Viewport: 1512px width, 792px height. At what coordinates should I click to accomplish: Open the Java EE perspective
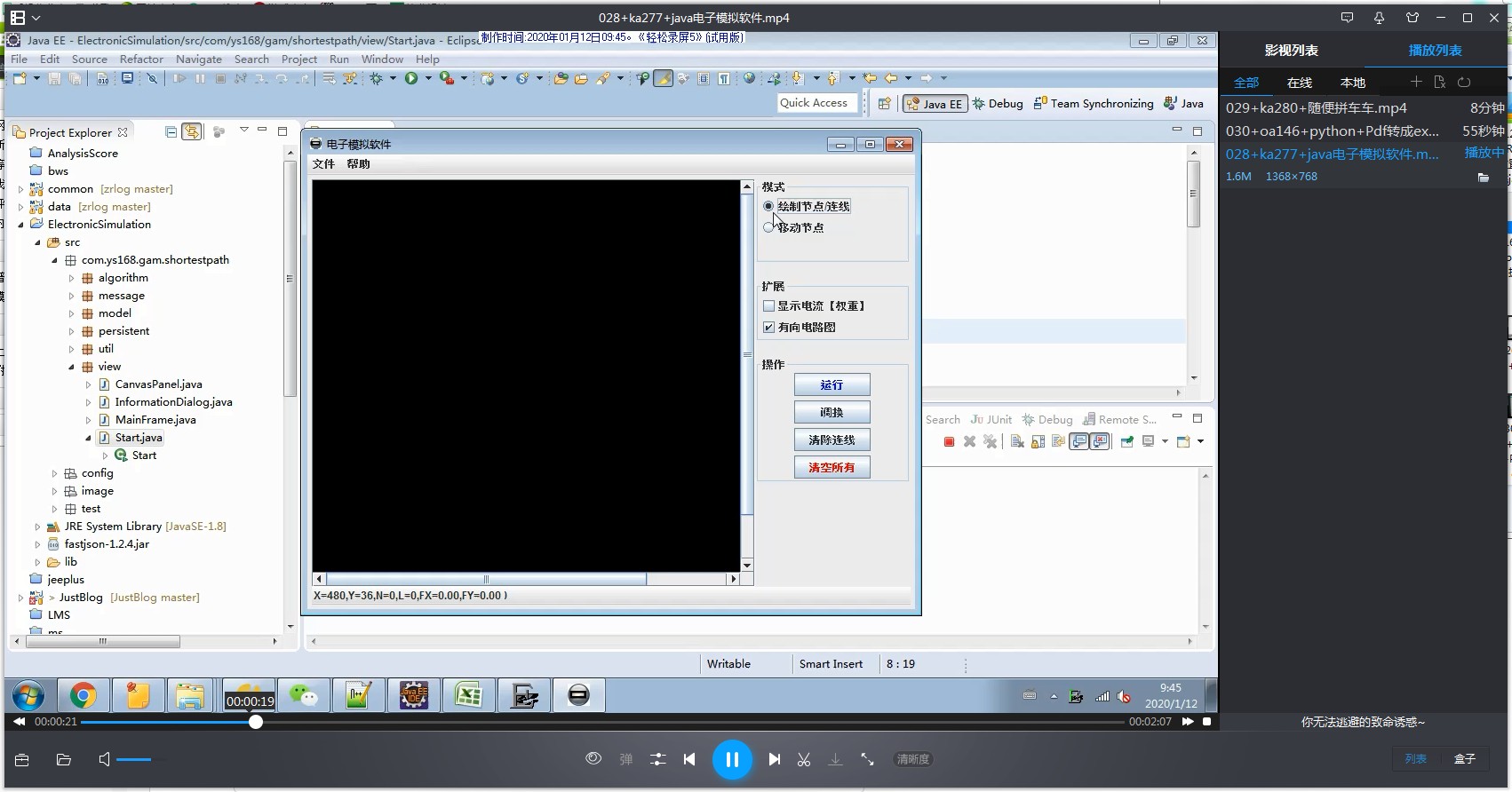(x=935, y=103)
